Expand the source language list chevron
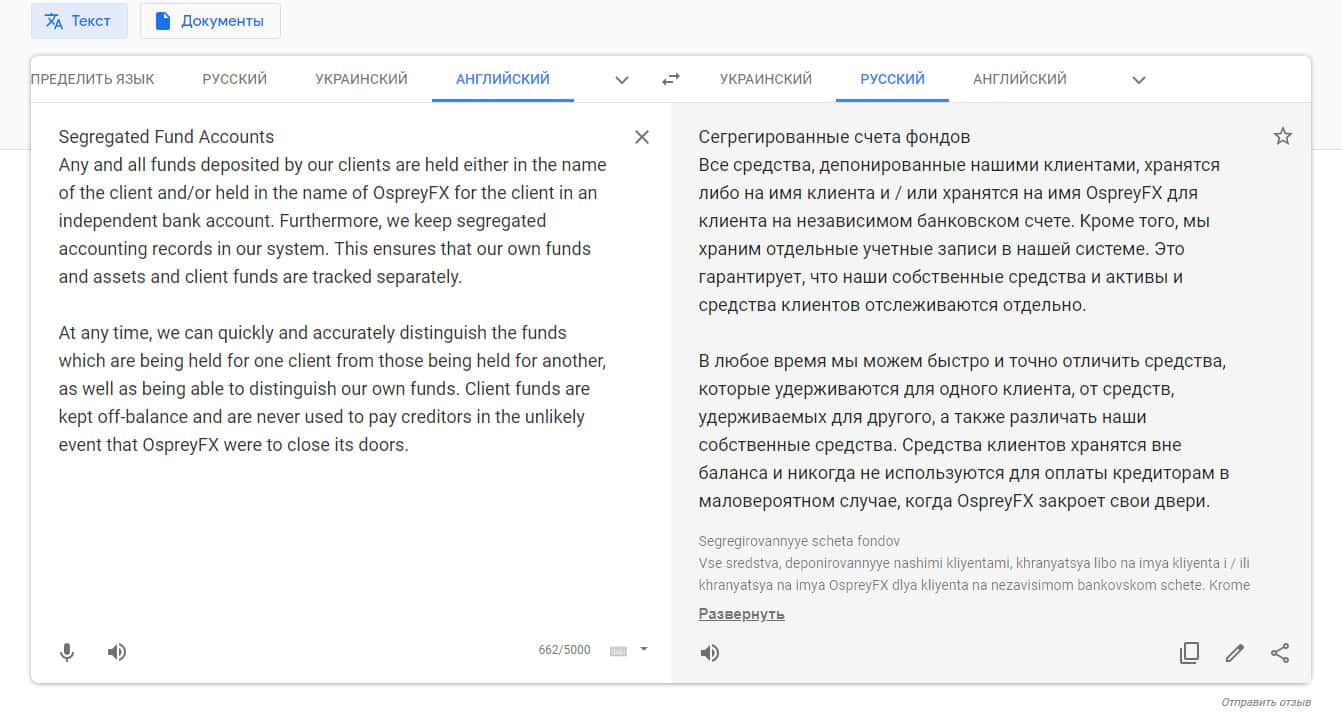 (622, 80)
